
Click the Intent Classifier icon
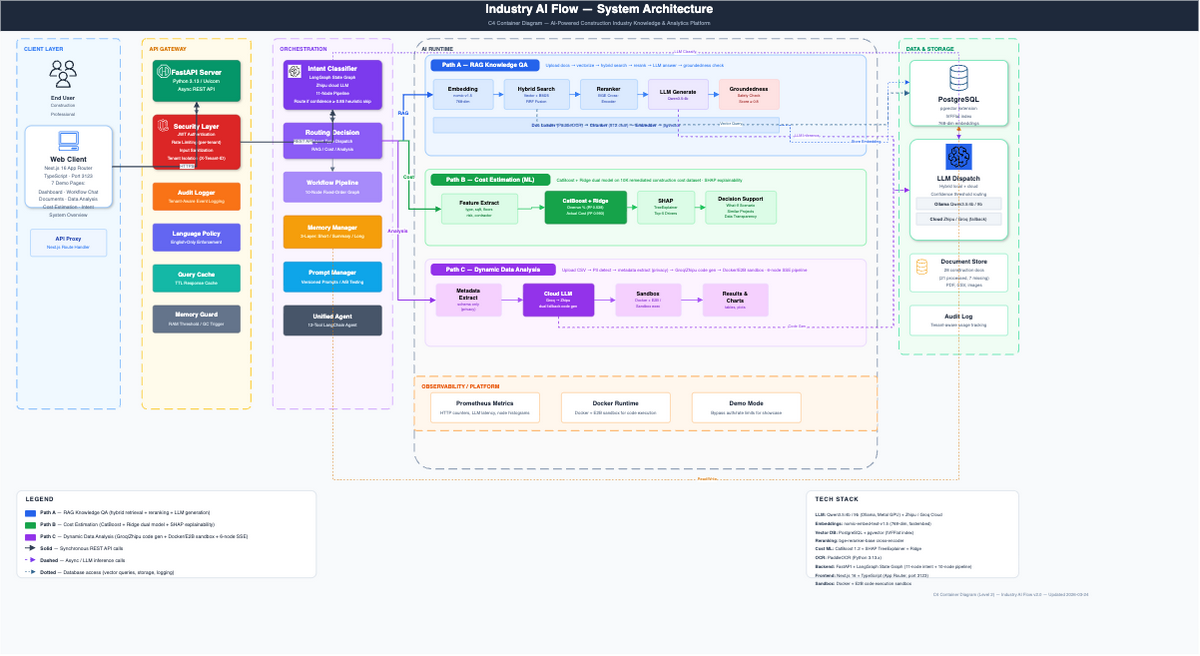pos(293,69)
